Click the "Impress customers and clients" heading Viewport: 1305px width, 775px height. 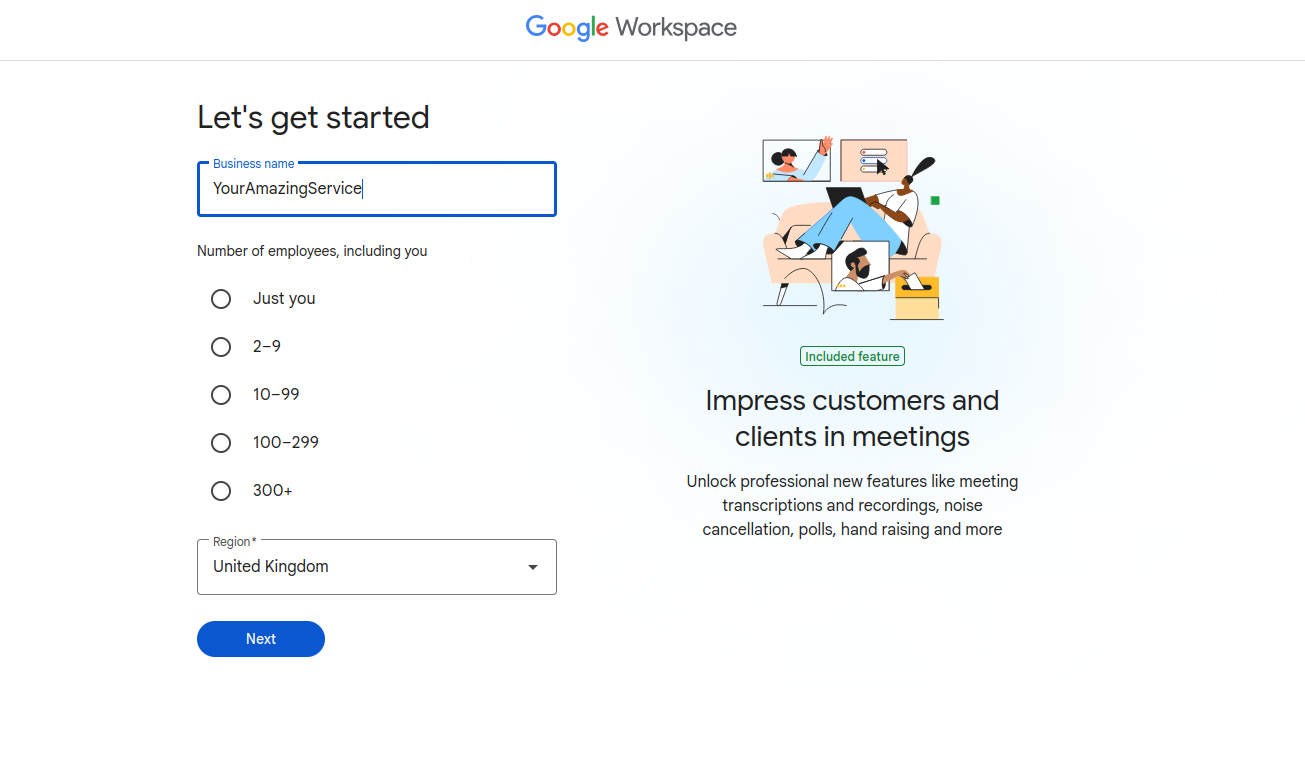pos(852,418)
